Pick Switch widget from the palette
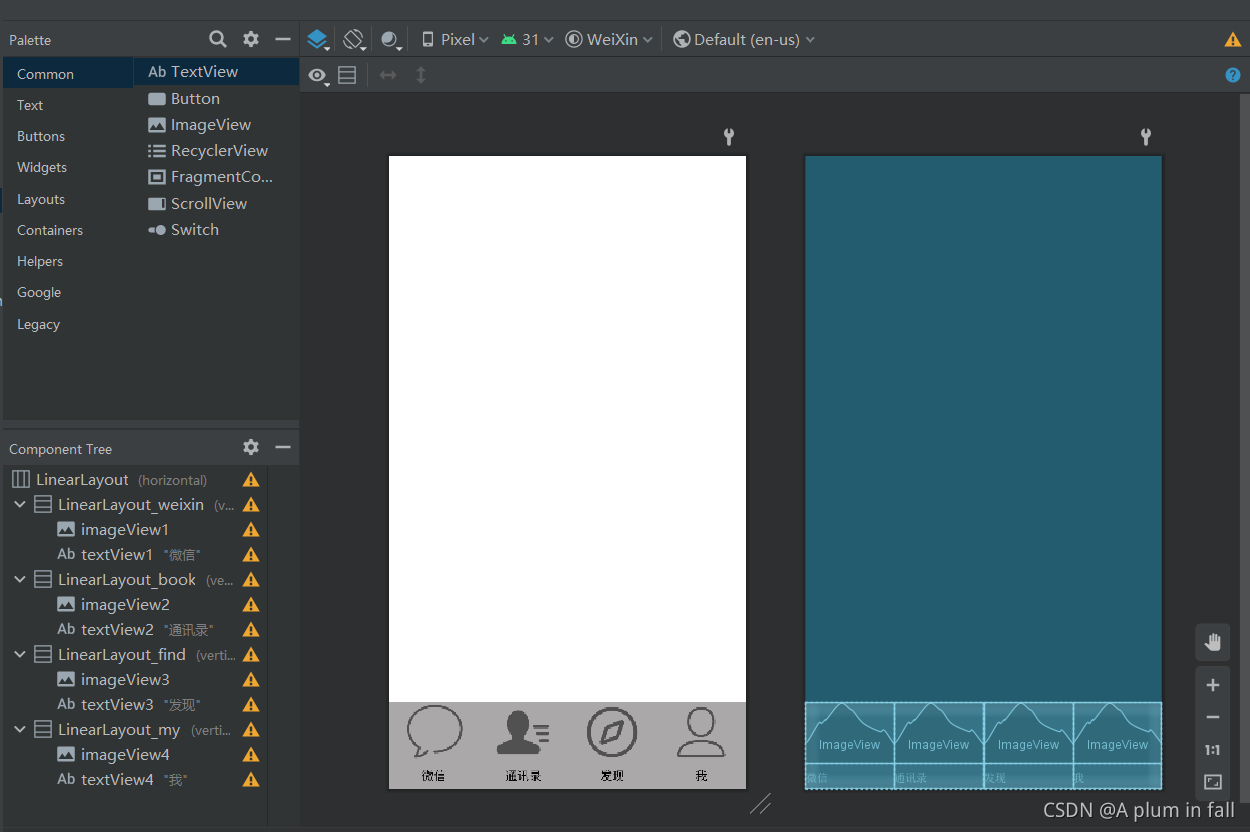The height and width of the screenshot is (832, 1250). pos(216,229)
